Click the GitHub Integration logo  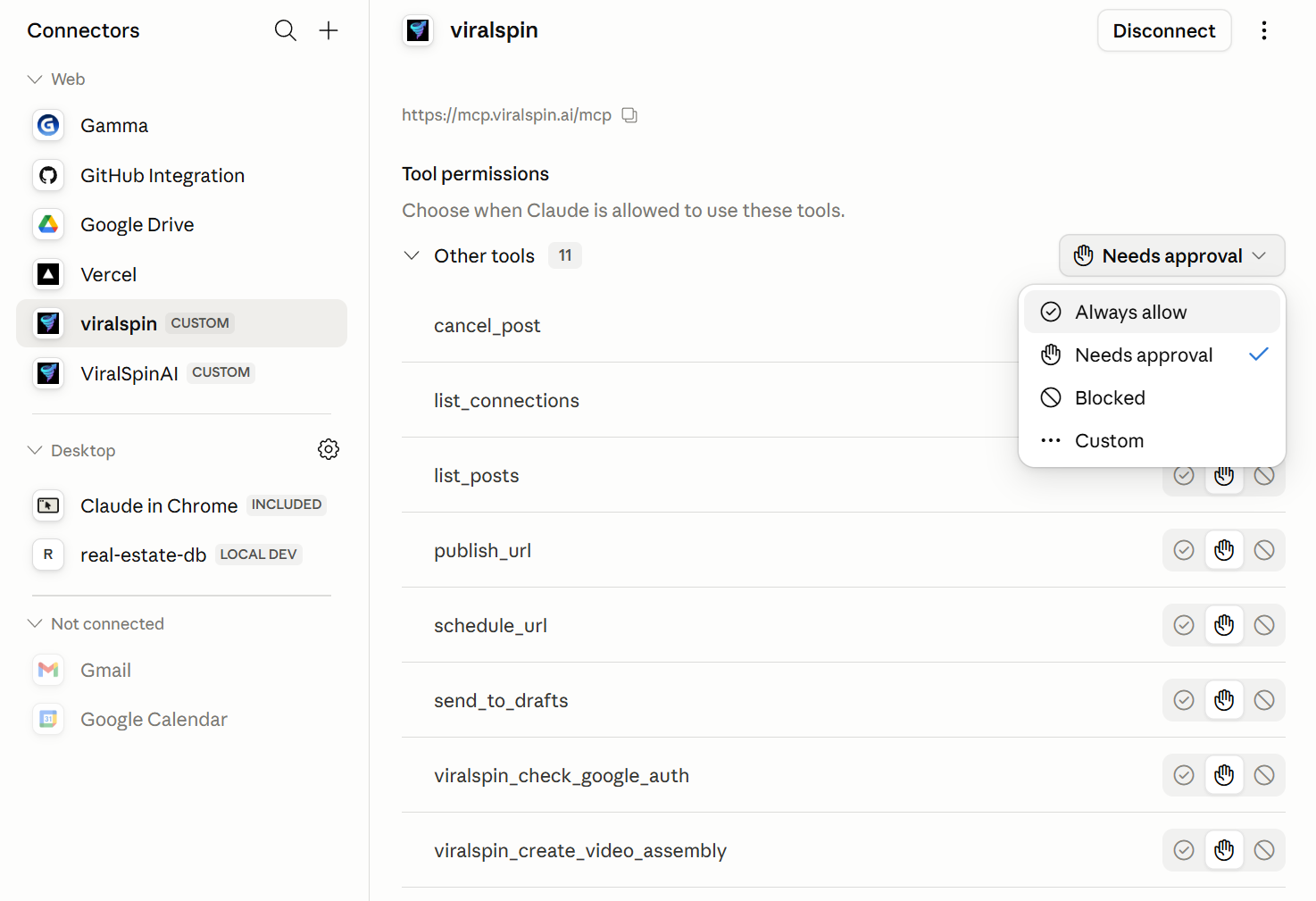point(48,175)
